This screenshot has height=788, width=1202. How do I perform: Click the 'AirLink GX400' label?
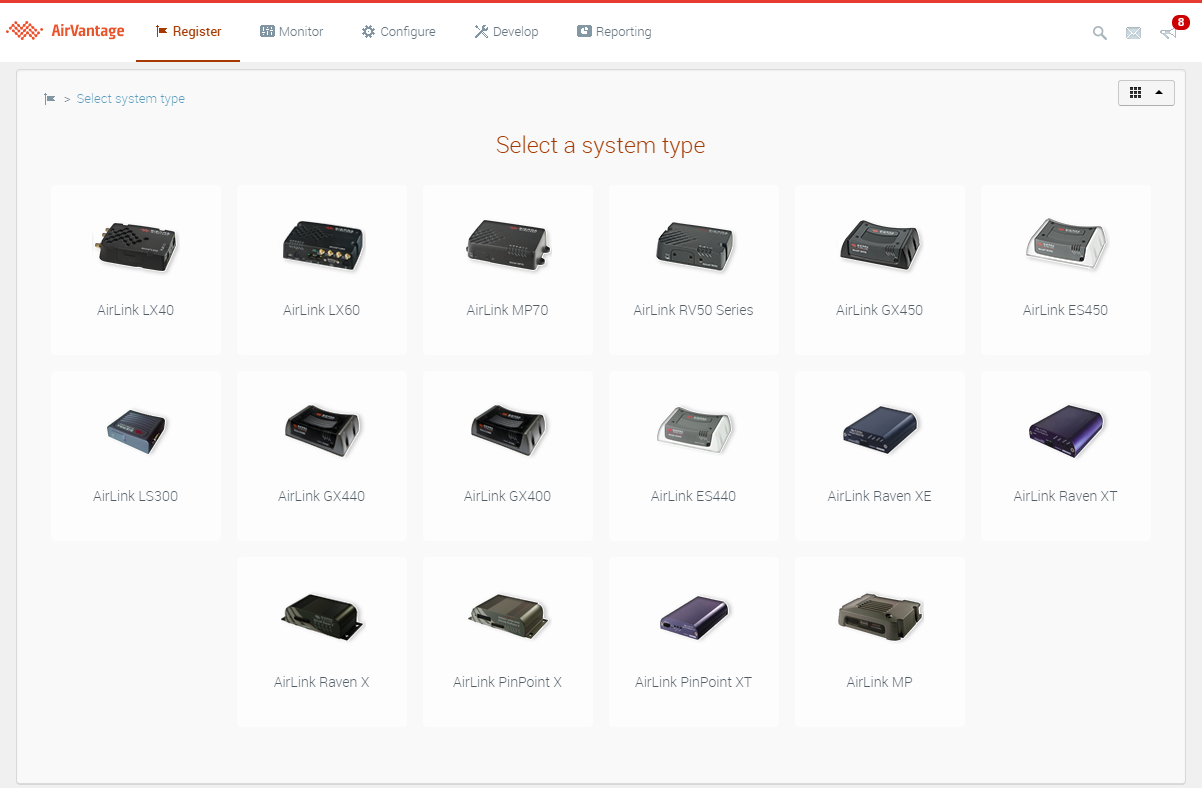[x=508, y=496]
